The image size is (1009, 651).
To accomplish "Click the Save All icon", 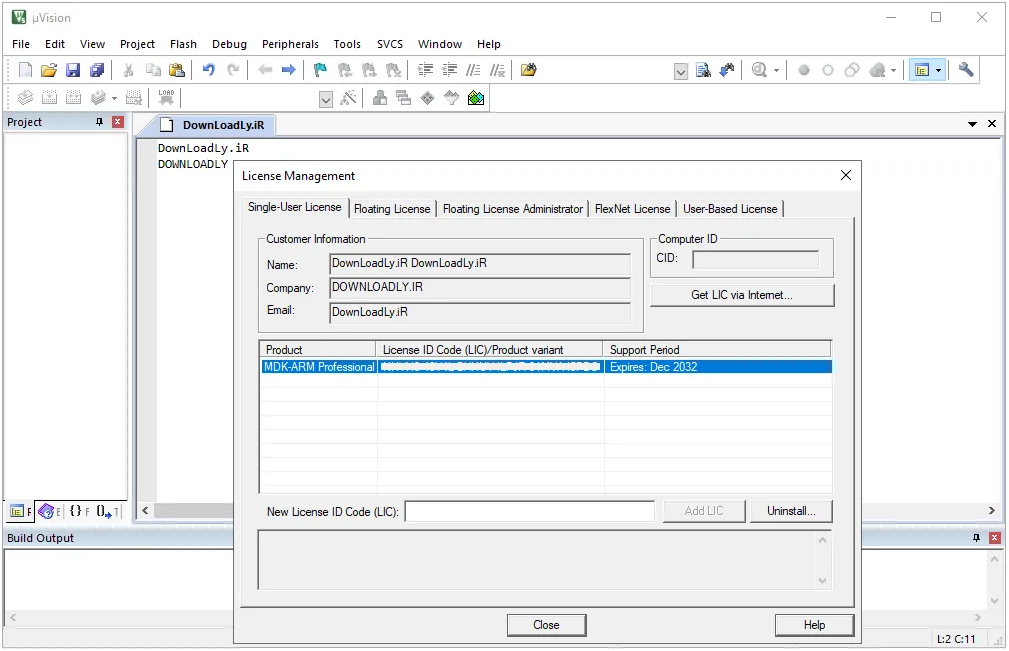I will point(97,70).
